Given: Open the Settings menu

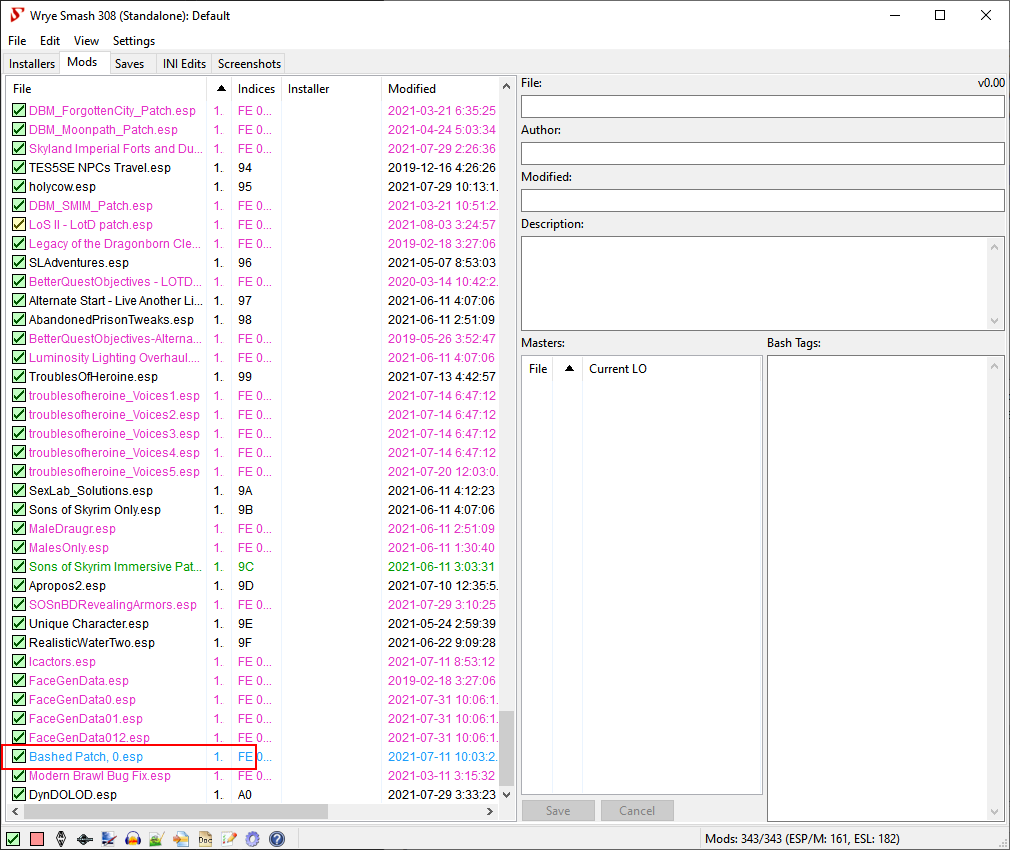Looking at the screenshot, I should coord(134,41).
